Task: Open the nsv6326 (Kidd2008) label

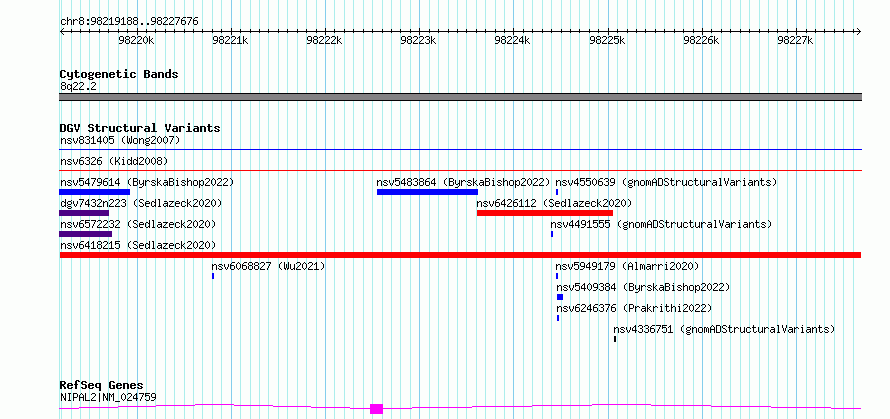Action: click(x=114, y=161)
